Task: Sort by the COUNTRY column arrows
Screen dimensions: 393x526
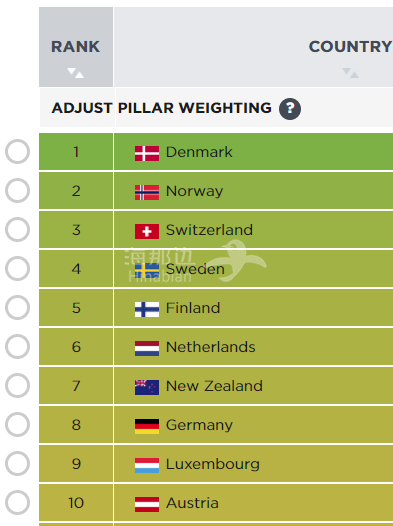Action: 350,73
